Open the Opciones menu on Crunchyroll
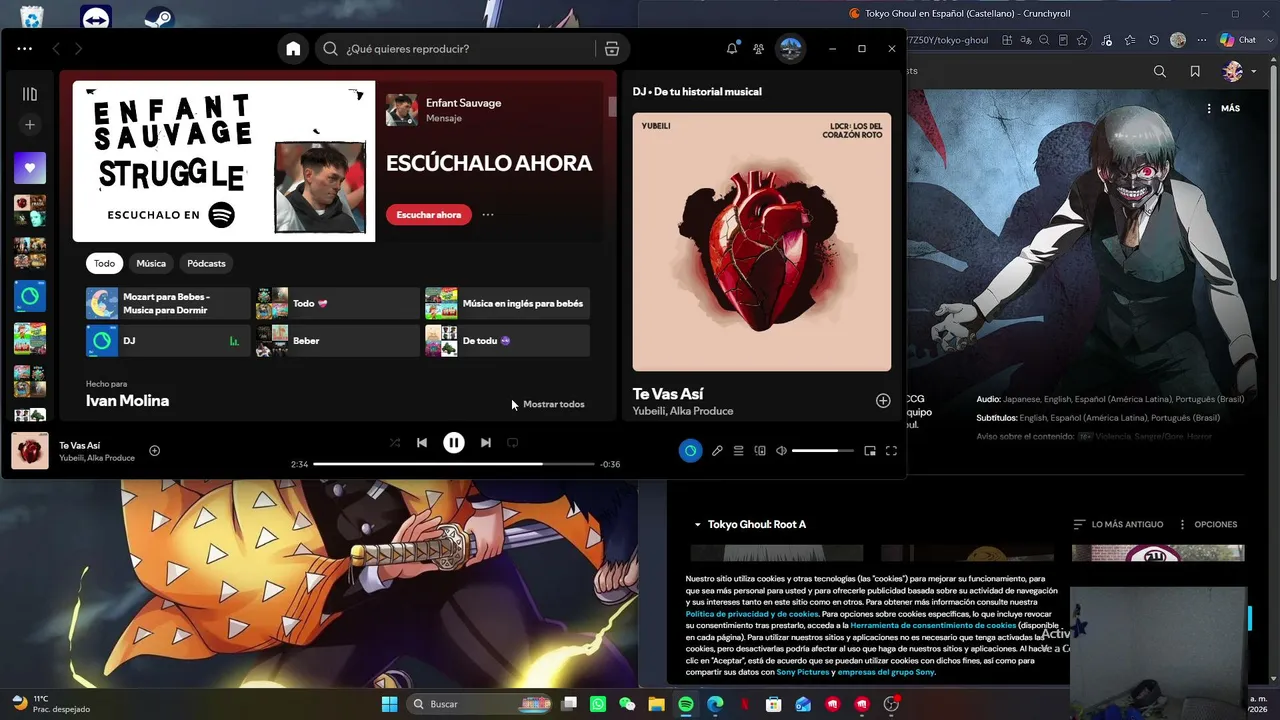The height and width of the screenshot is (720, 1280). click(1208, 524)
